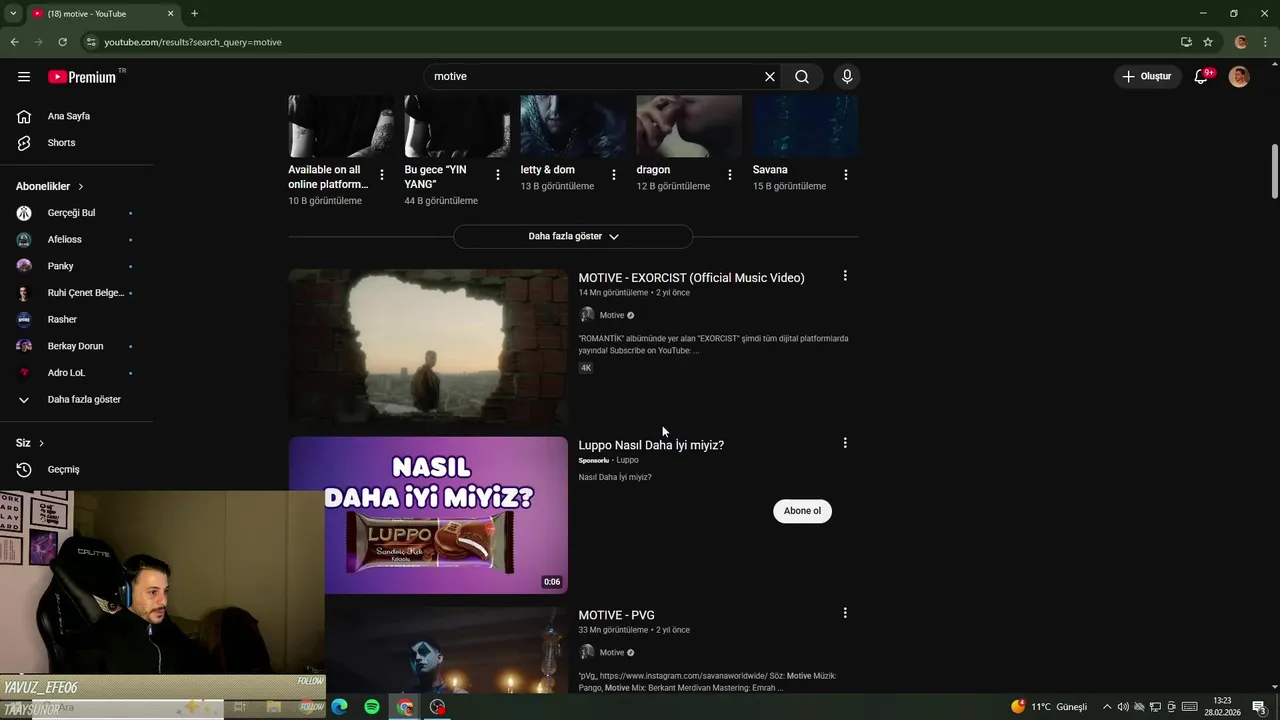1280x720 pixels.
Task: Open options menu for the dragon short
Action: (730, 175)
